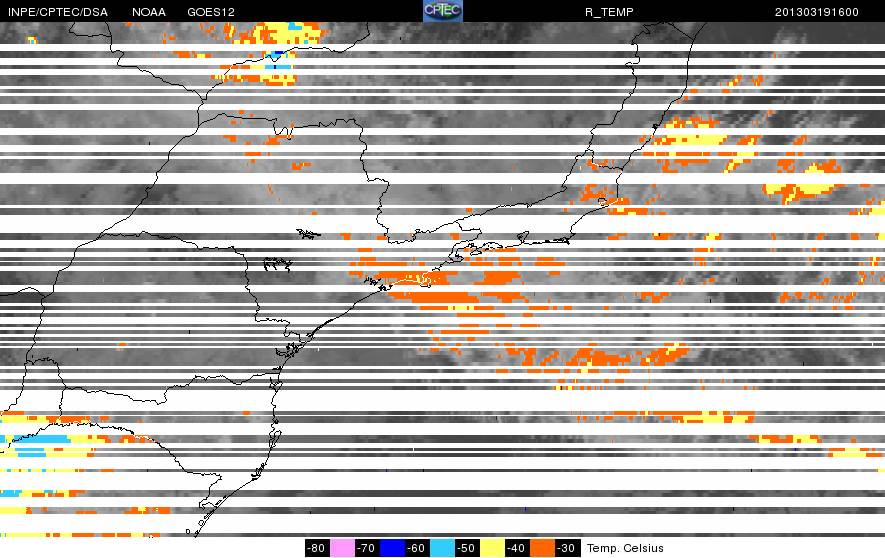The image size is (885, 558).
Task: Click the 201303191600 timestamp
Action: [x=817, y=12]
